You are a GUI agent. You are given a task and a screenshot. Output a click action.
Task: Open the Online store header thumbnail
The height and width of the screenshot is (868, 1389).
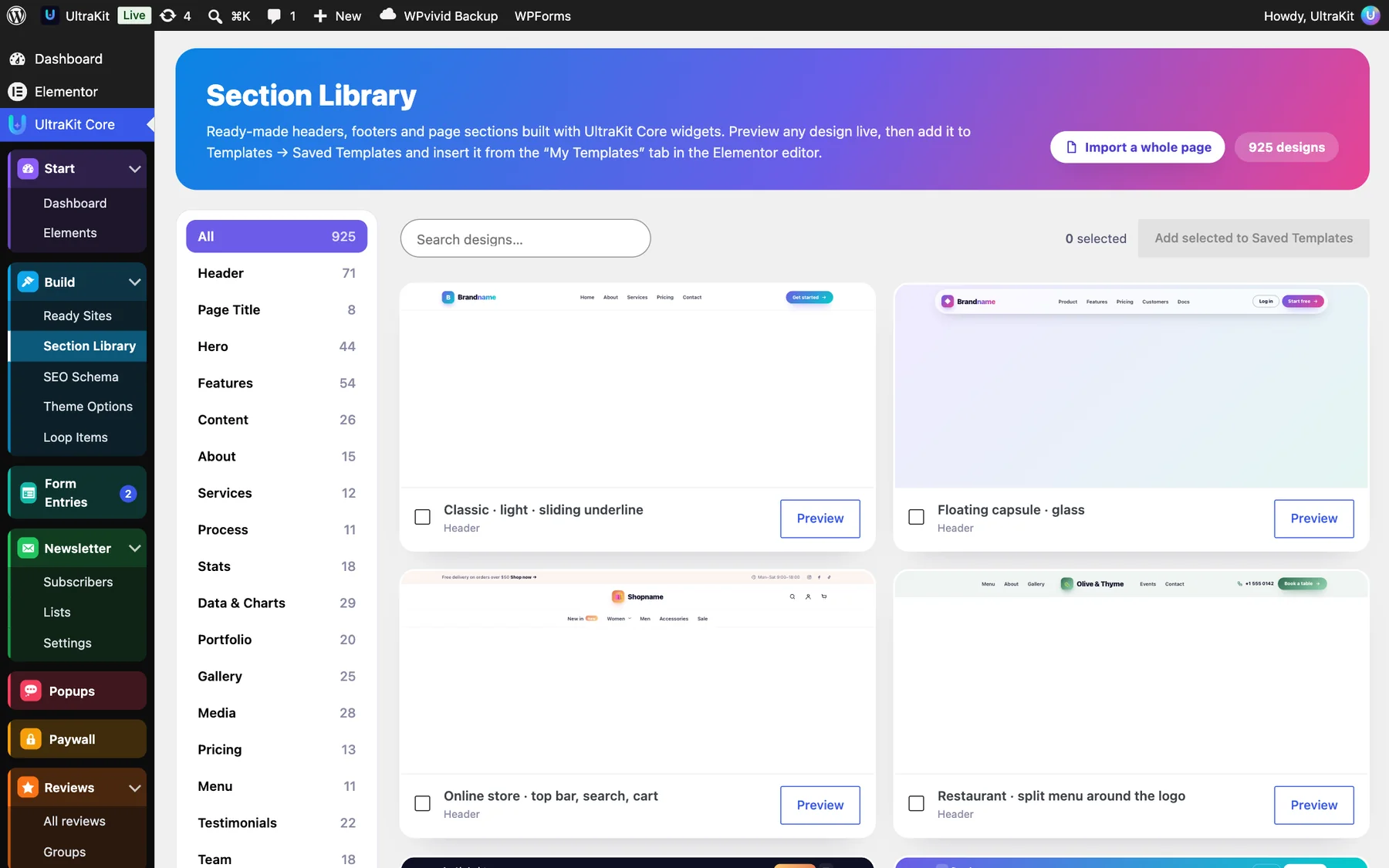pos(637,671)
